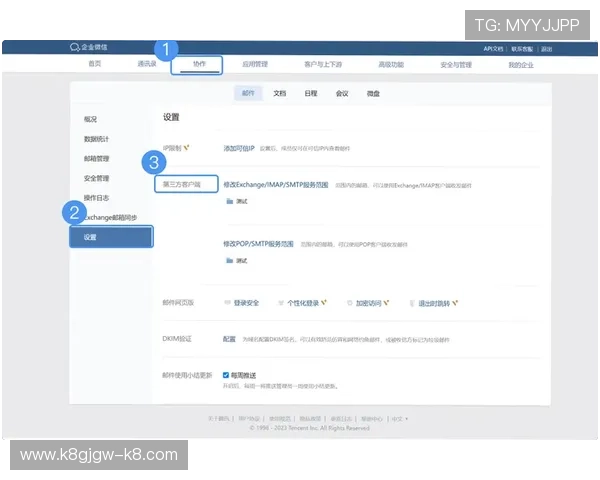Open the 高级功能 tab
This screenshot has height=480, width=600.
pos(391,65)
